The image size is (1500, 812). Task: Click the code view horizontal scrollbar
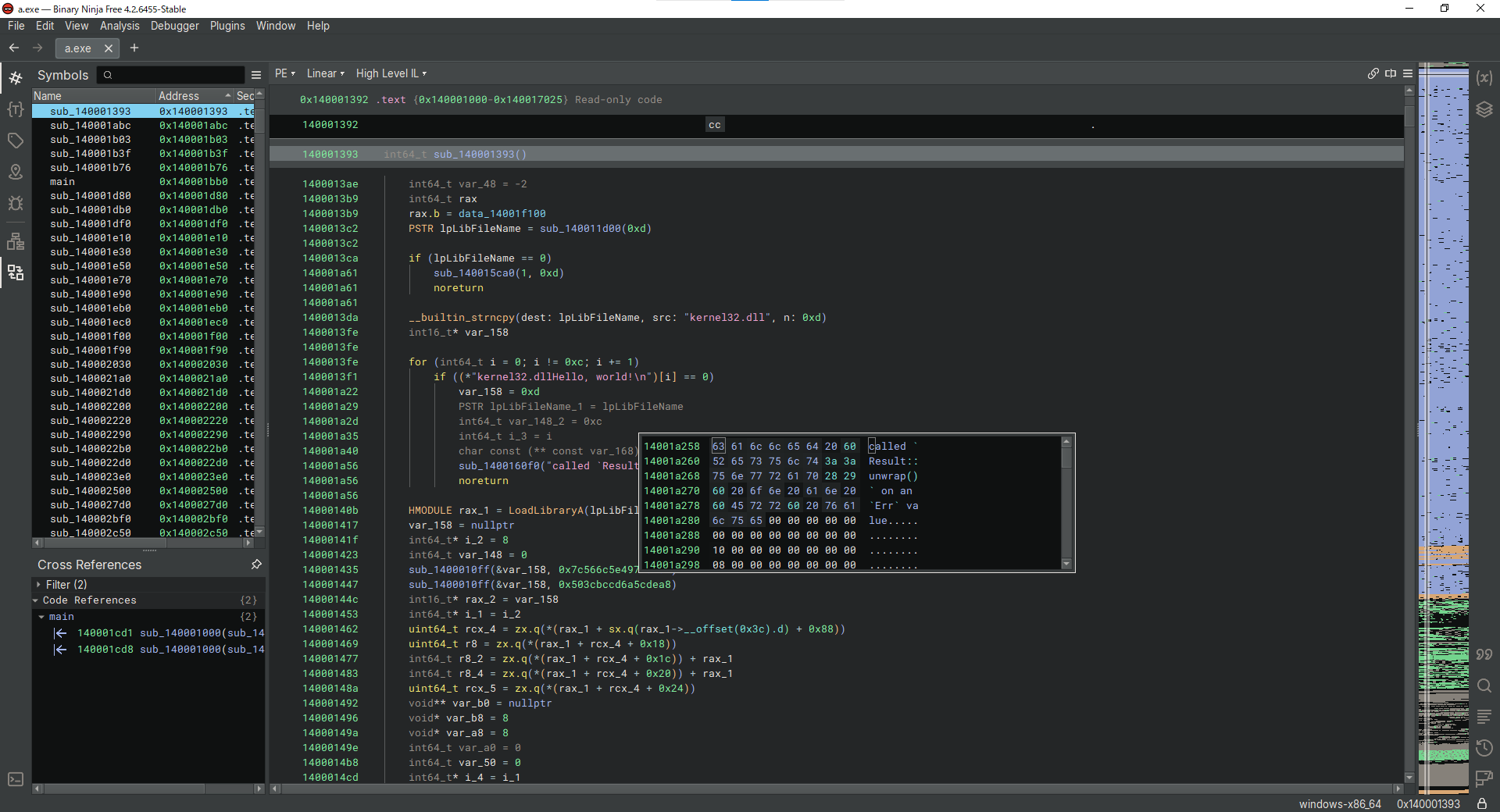[837, 789]
